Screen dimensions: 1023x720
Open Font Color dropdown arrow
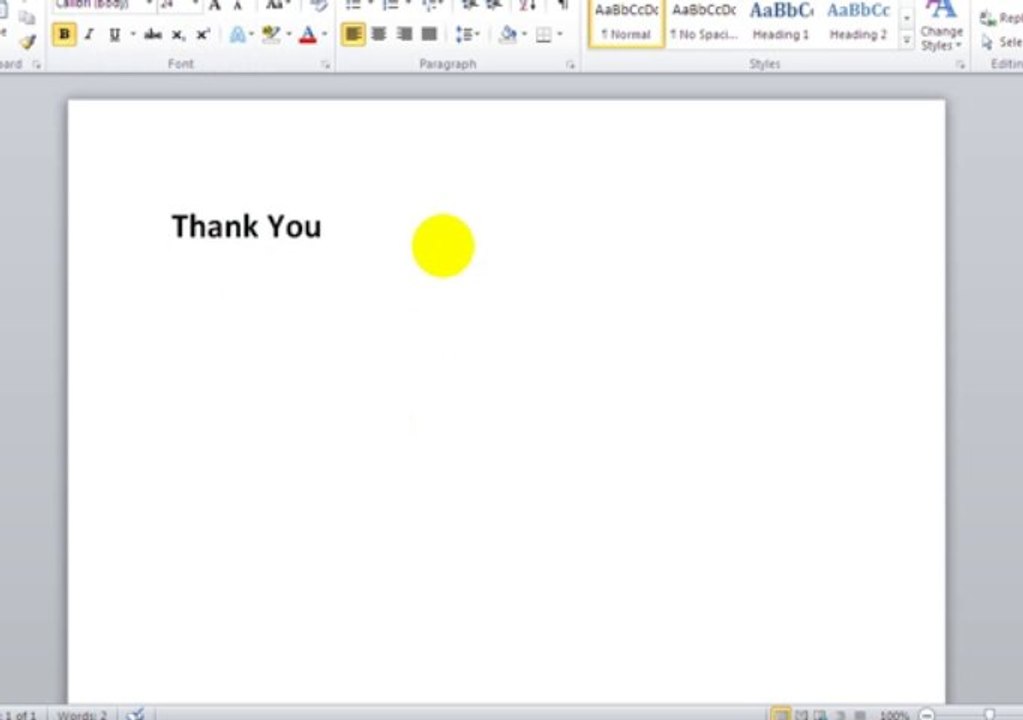point(325,34)
